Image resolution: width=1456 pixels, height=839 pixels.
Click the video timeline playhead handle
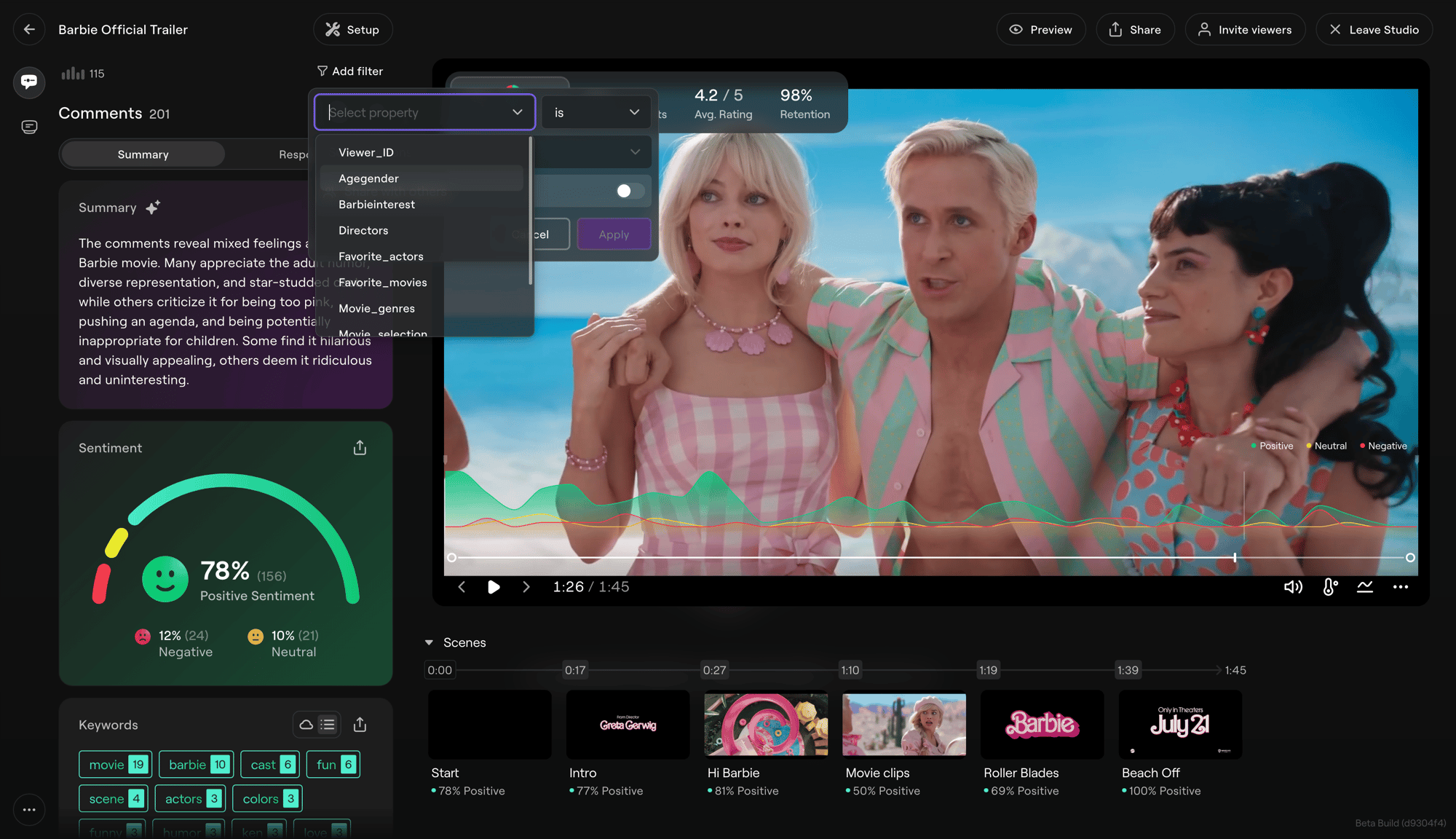pyautogui.click(x=1235, y=557)
